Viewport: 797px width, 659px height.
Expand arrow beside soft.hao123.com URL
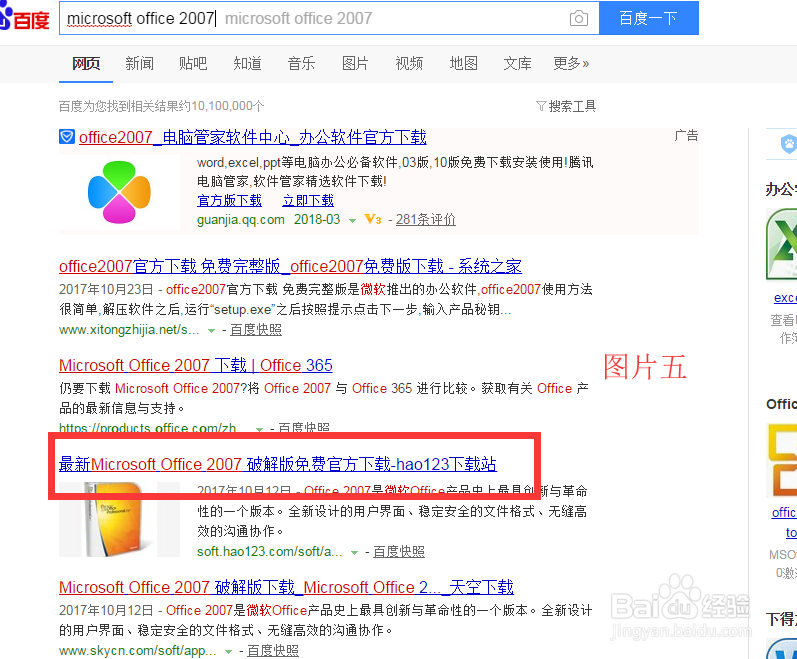[x=355, y=553]
